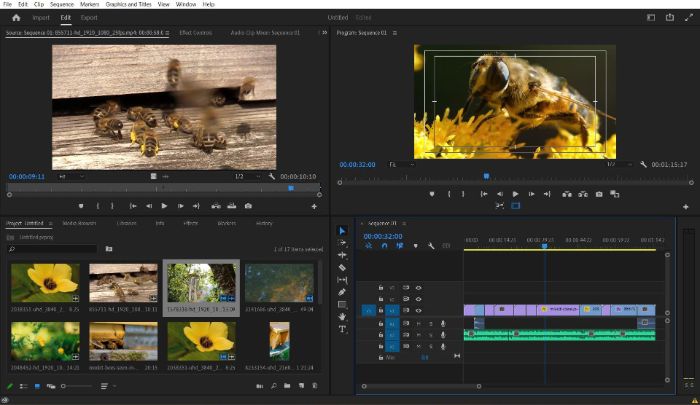Click Insert button in Source monitor

216,206
